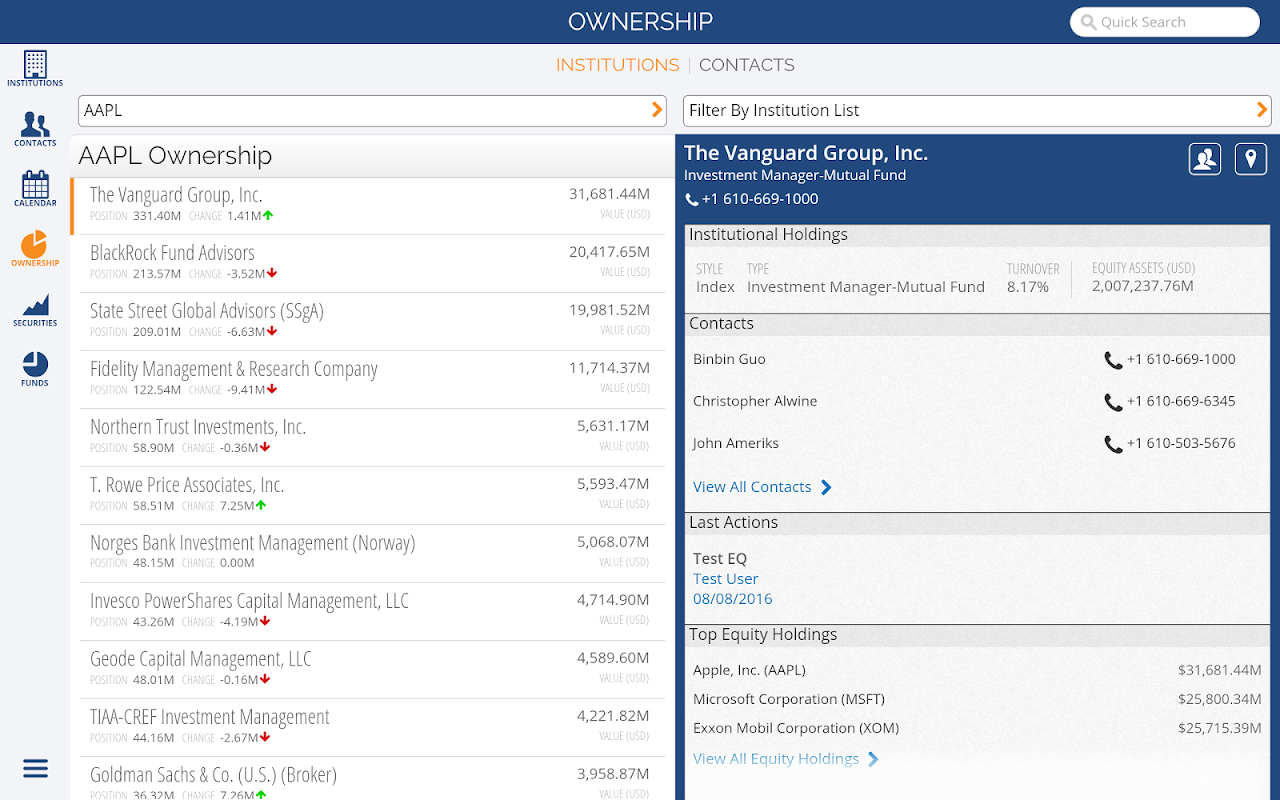
Task: Click the phone icon beside John Ameriks
Action: [1113, 444]
